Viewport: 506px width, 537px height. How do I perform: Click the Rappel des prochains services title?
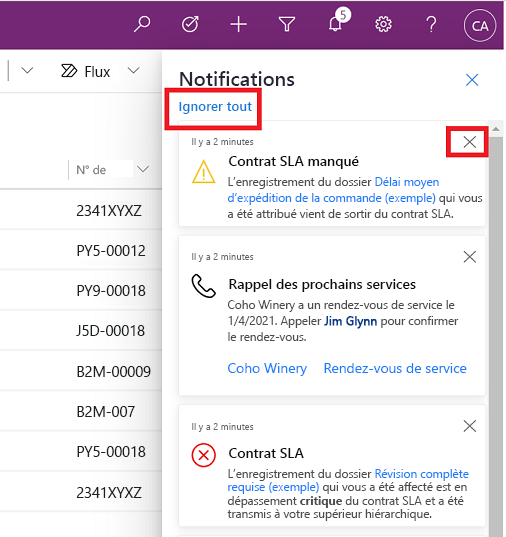pyautogui.click(x=322, y=284)
